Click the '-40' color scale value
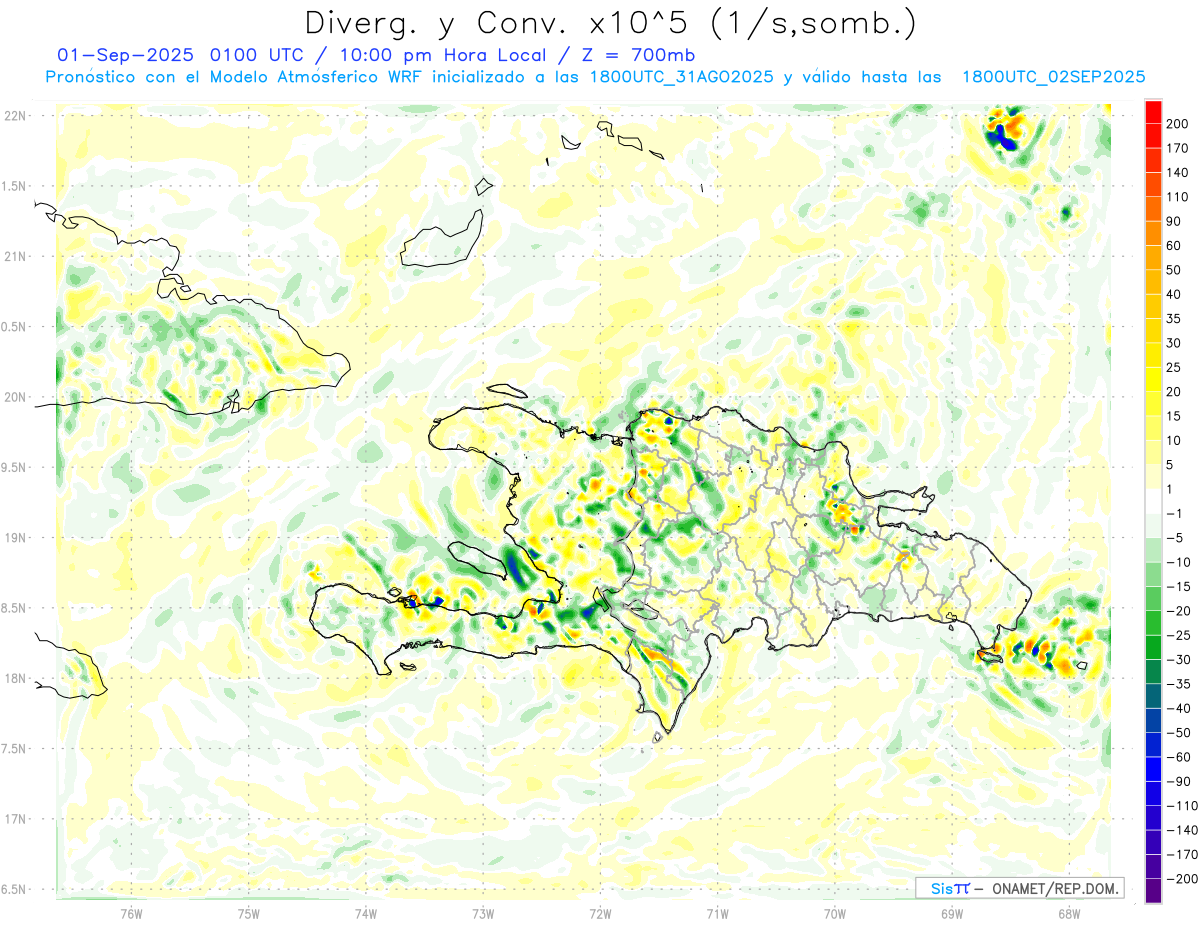 (1179, 708)
